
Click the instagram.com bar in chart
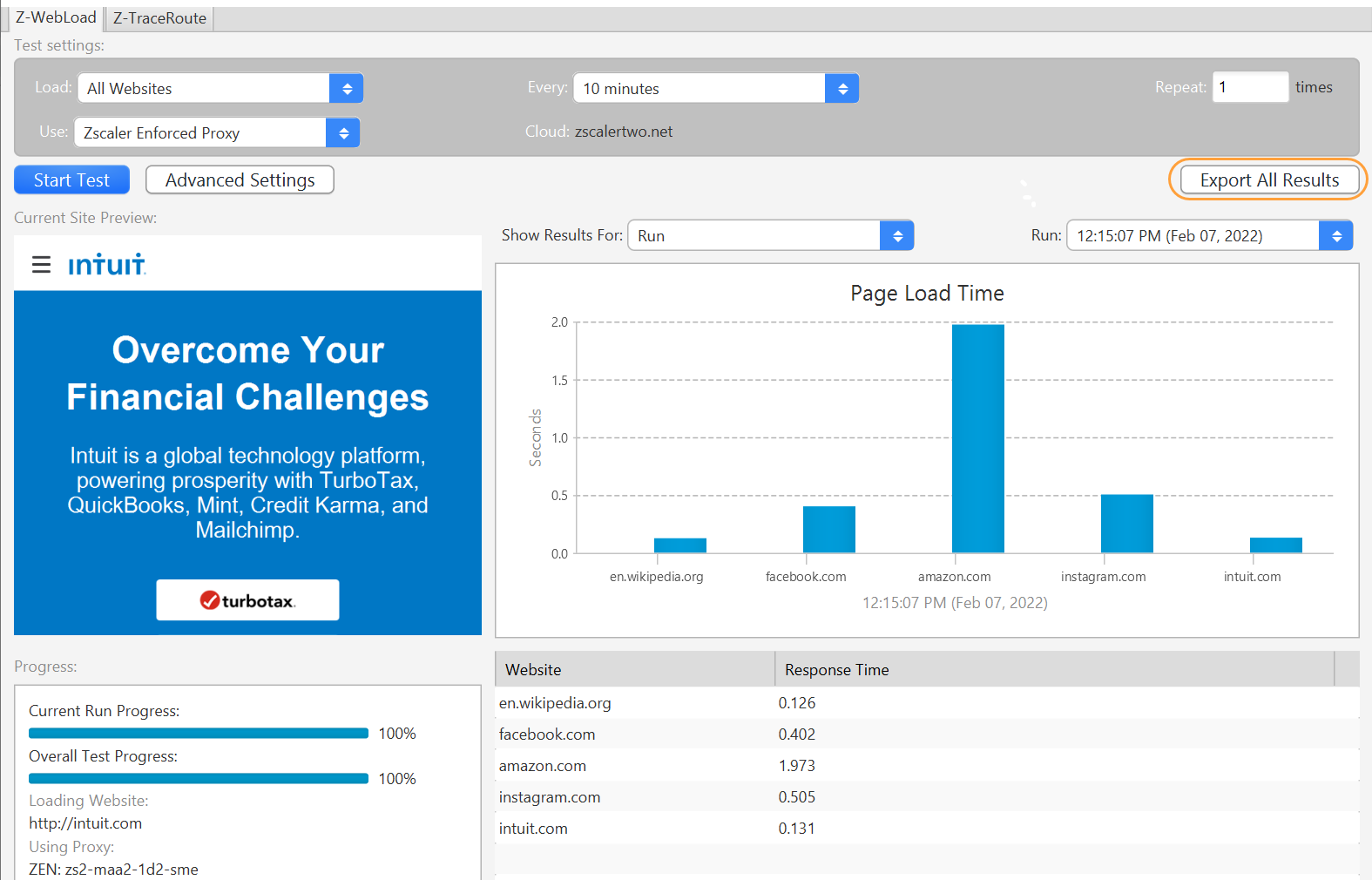click(x=1127, y=524)
